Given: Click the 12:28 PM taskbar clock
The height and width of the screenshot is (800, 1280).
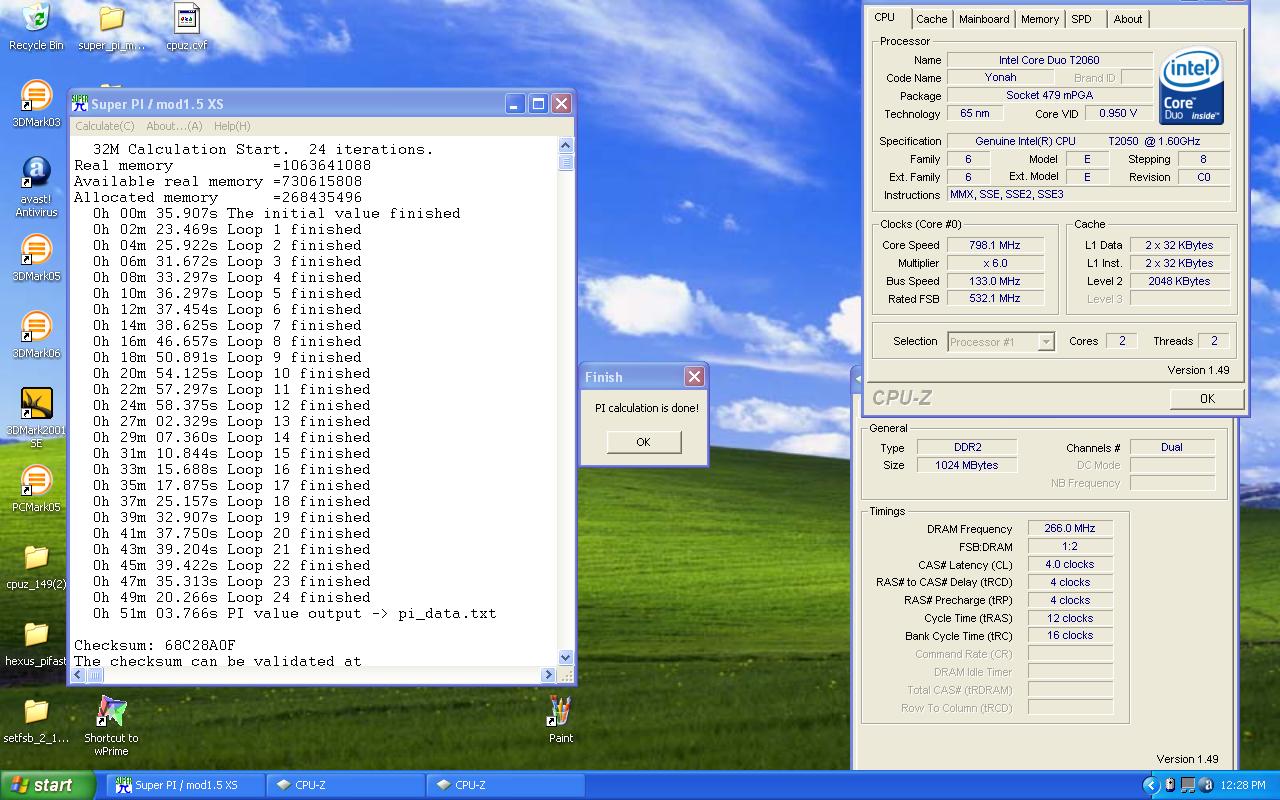Looking at the screenshot, I should pos(1242,786).
